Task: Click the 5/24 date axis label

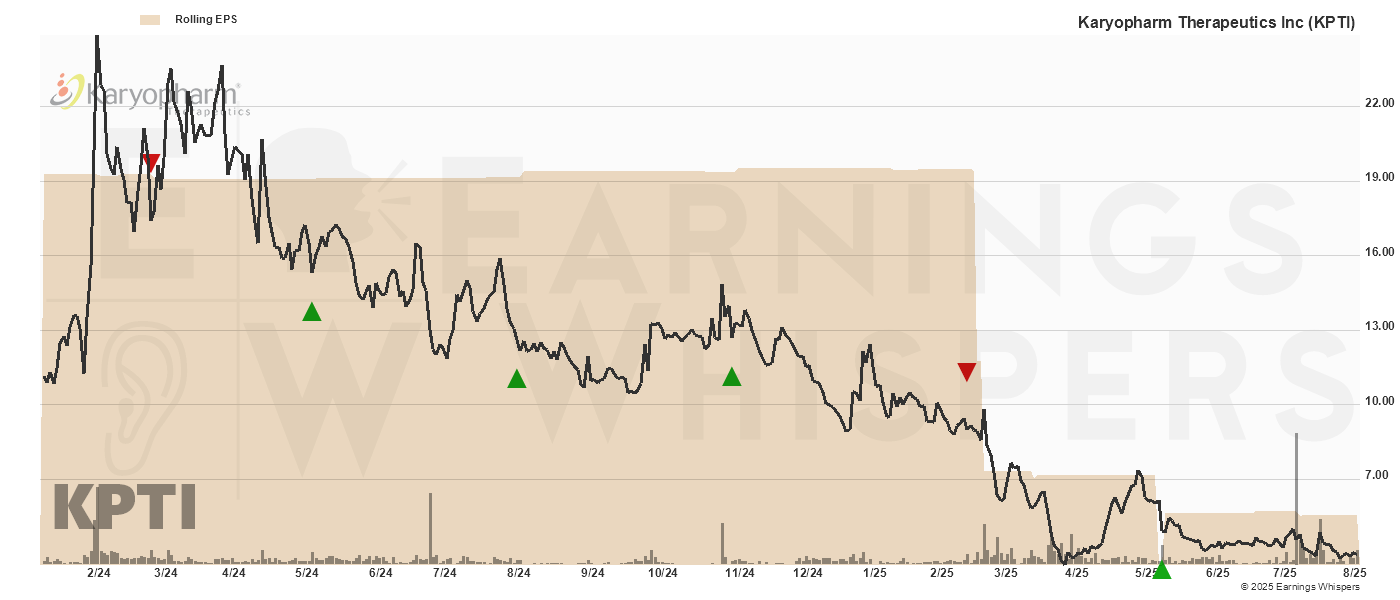Action: point(307,573)
